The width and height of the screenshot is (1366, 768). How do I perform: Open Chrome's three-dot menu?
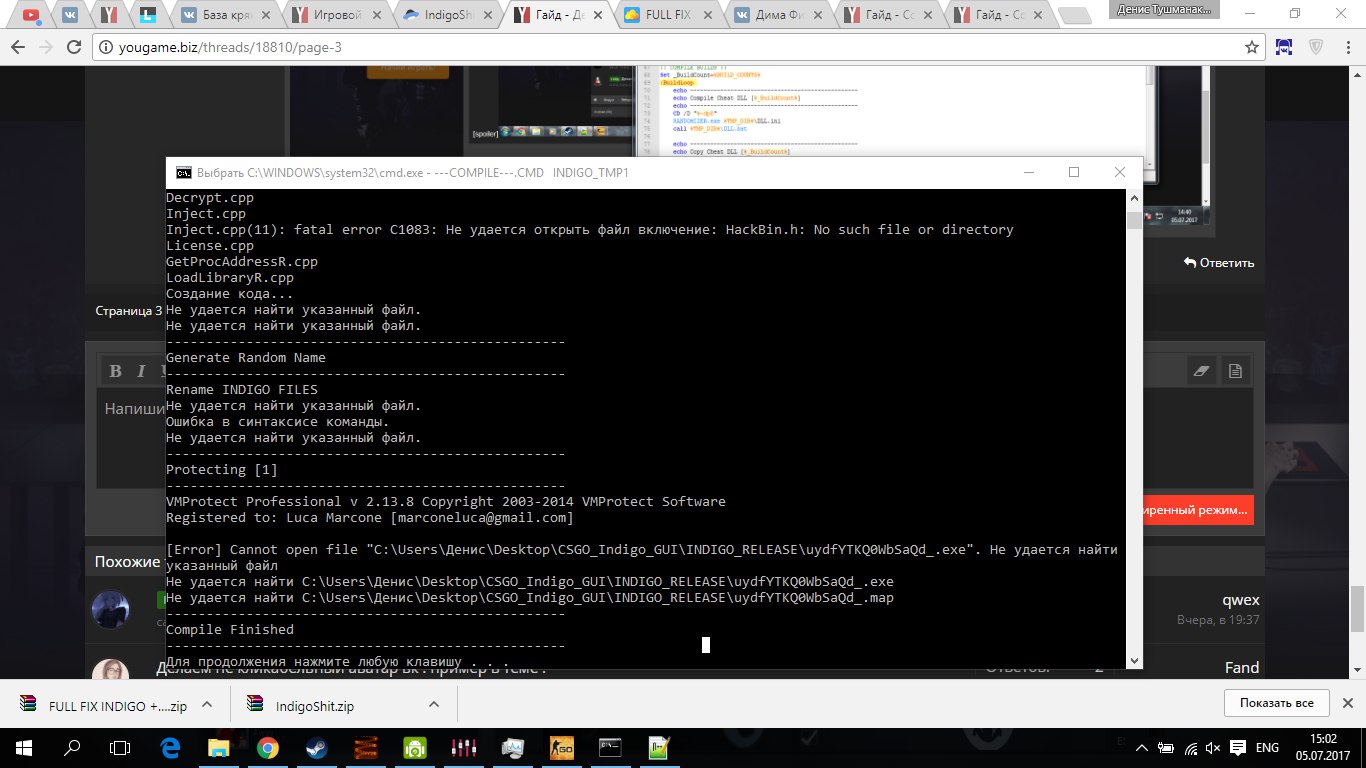pyautogui.click(x=1349, y=47)
